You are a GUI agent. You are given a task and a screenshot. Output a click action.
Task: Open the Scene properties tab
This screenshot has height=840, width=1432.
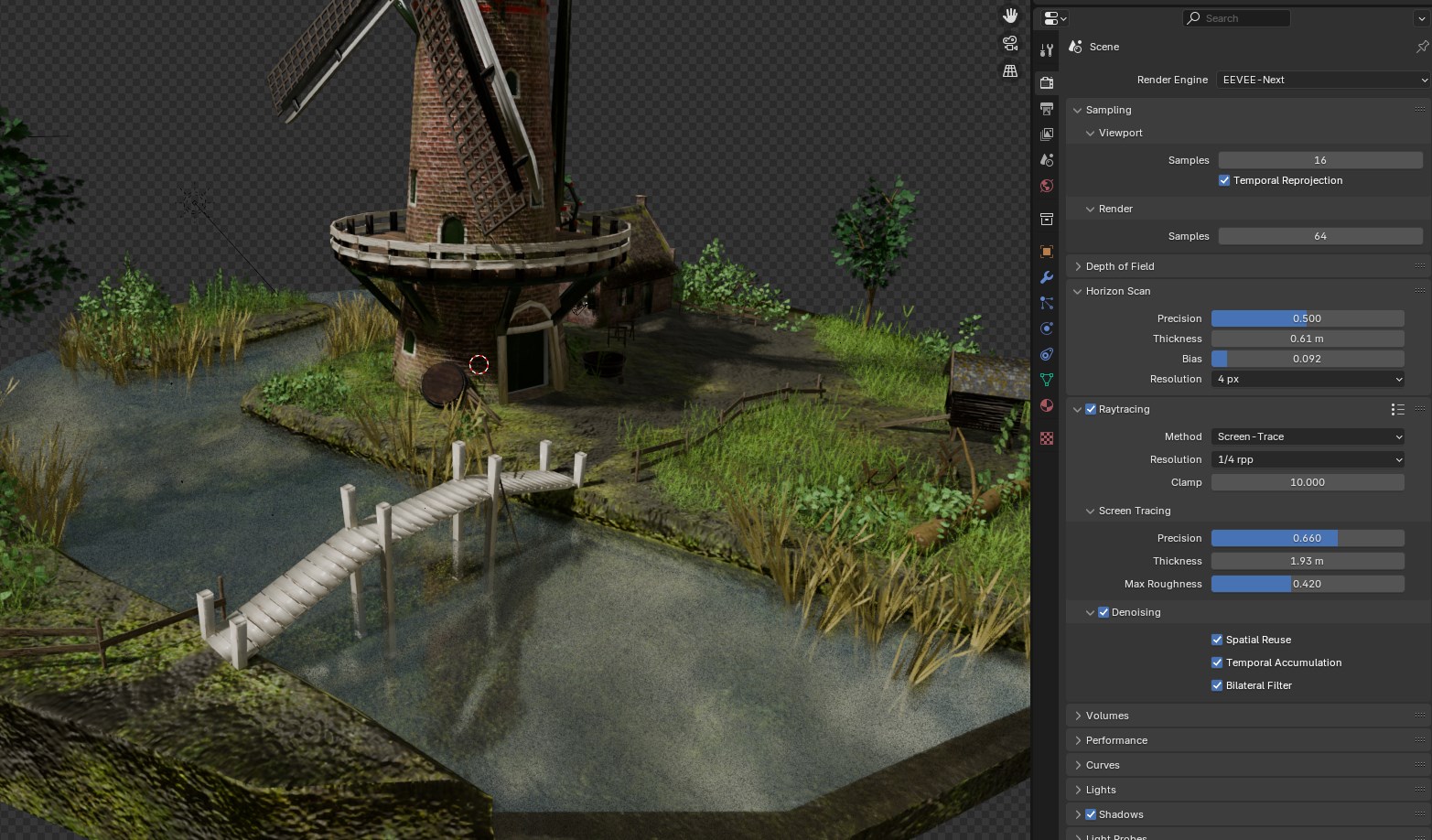pyautogui.click(x=1047, y=159)
